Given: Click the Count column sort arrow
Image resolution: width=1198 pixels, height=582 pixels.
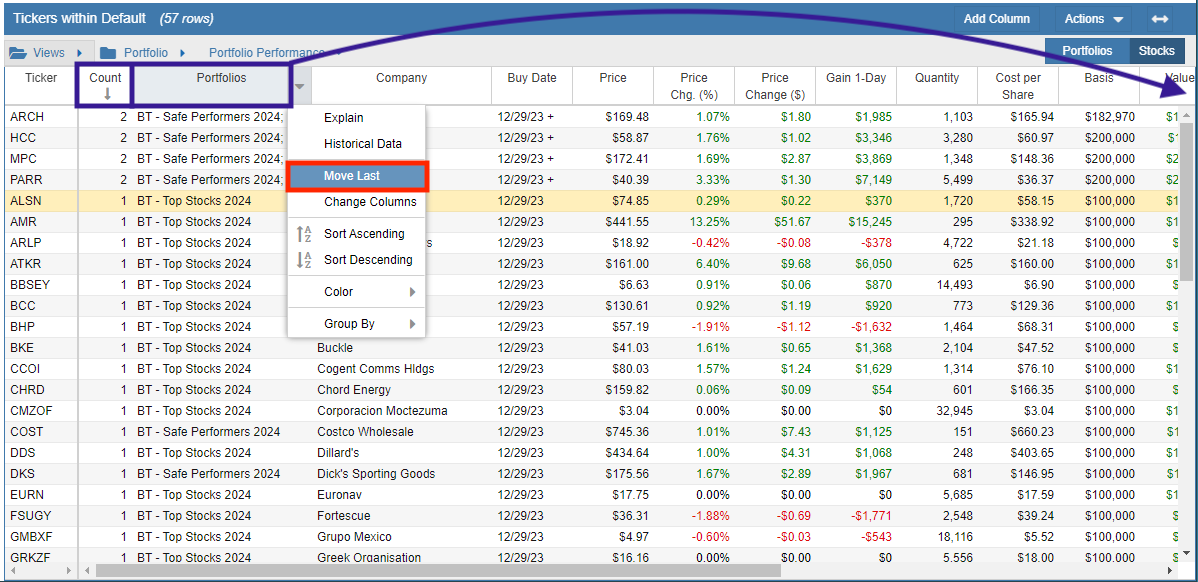Looking at the screenshot, I should point(106,94).
